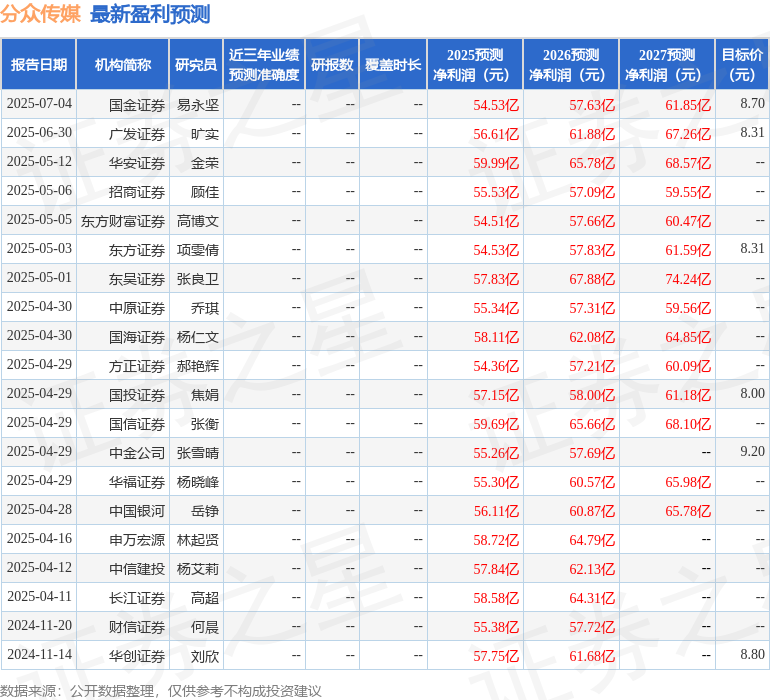Viewport: 770px width, 700px height.
Task: Select the 近三年业绩预测准确度 column header
Action: (264, 64)
